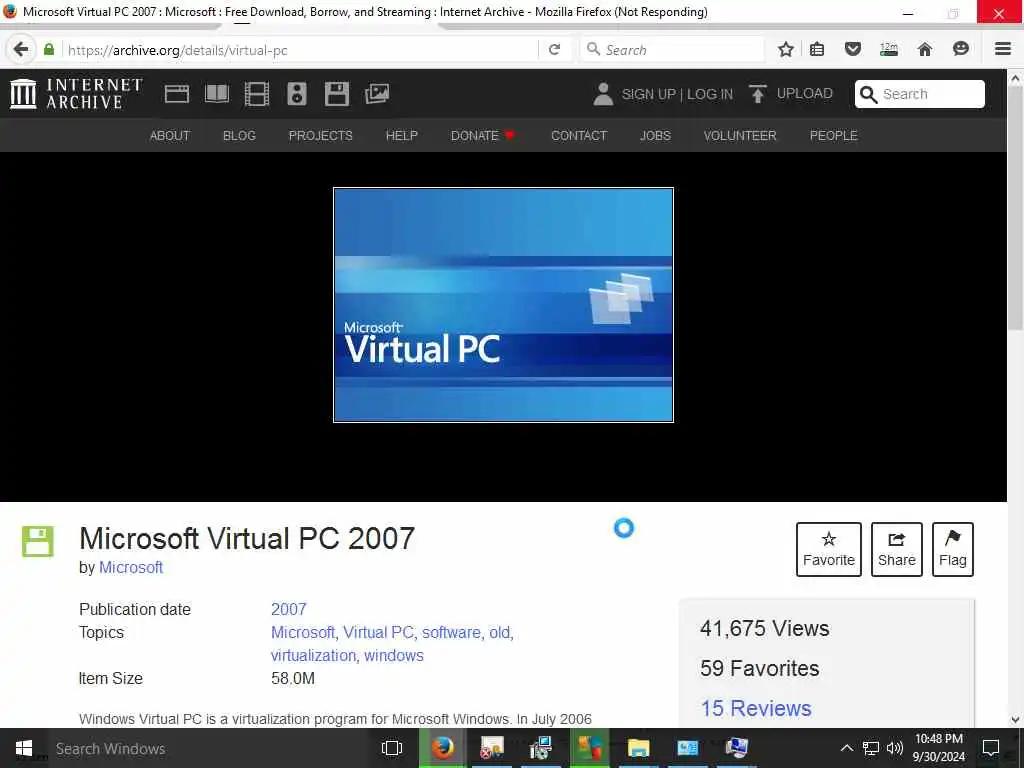Open the Video film strip icon
1024x768 pixels.
click(x=257, y=94)
